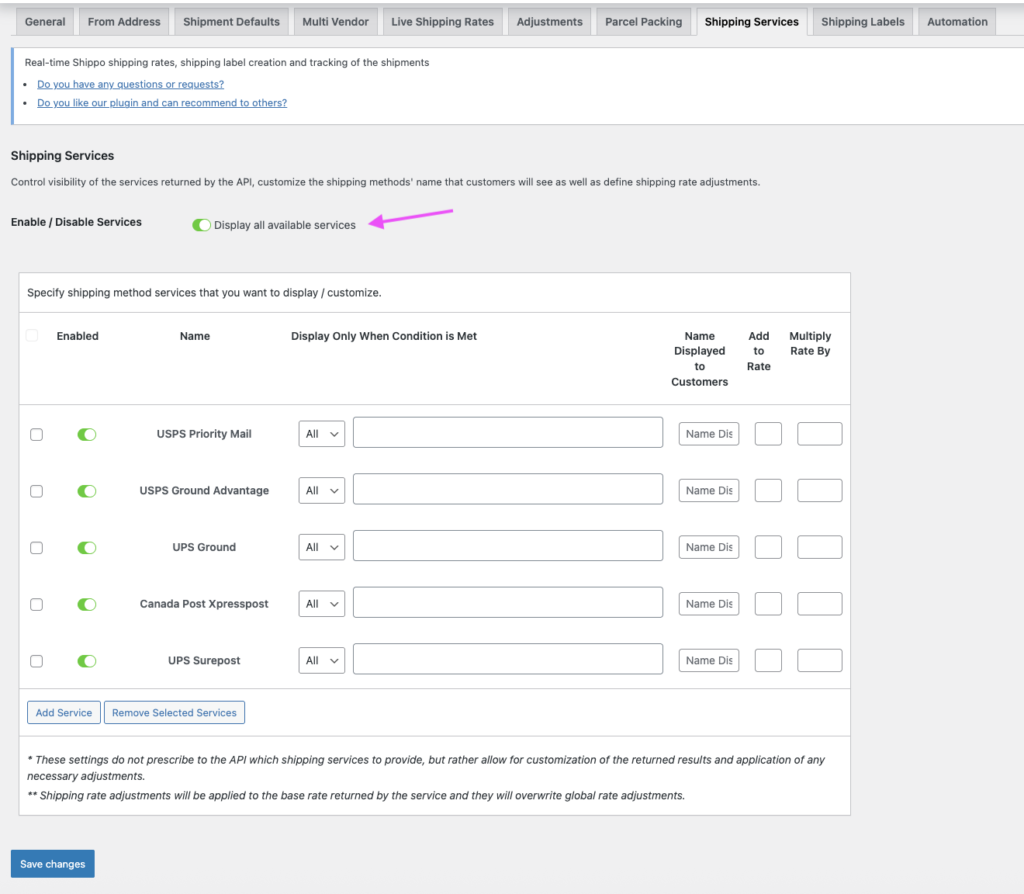Tick the select-all checkbox in table header
This screenshot has height=894, width=1024.
(x=32, y=336)
